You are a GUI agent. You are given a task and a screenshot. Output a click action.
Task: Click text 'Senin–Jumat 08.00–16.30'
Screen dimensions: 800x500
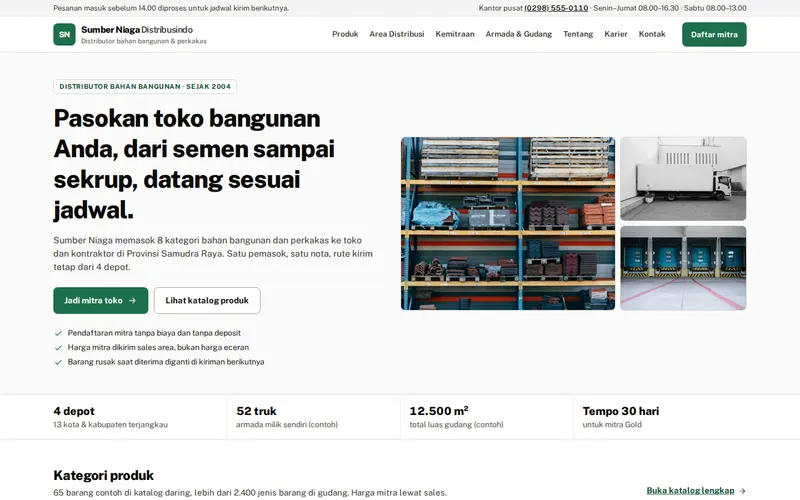pos(636,8)
